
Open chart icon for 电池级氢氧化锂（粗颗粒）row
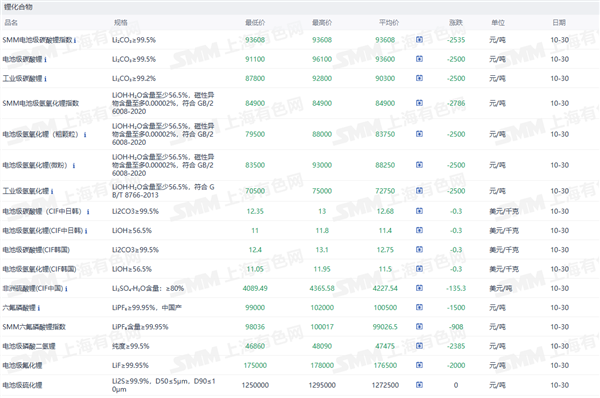coord(419,134)
